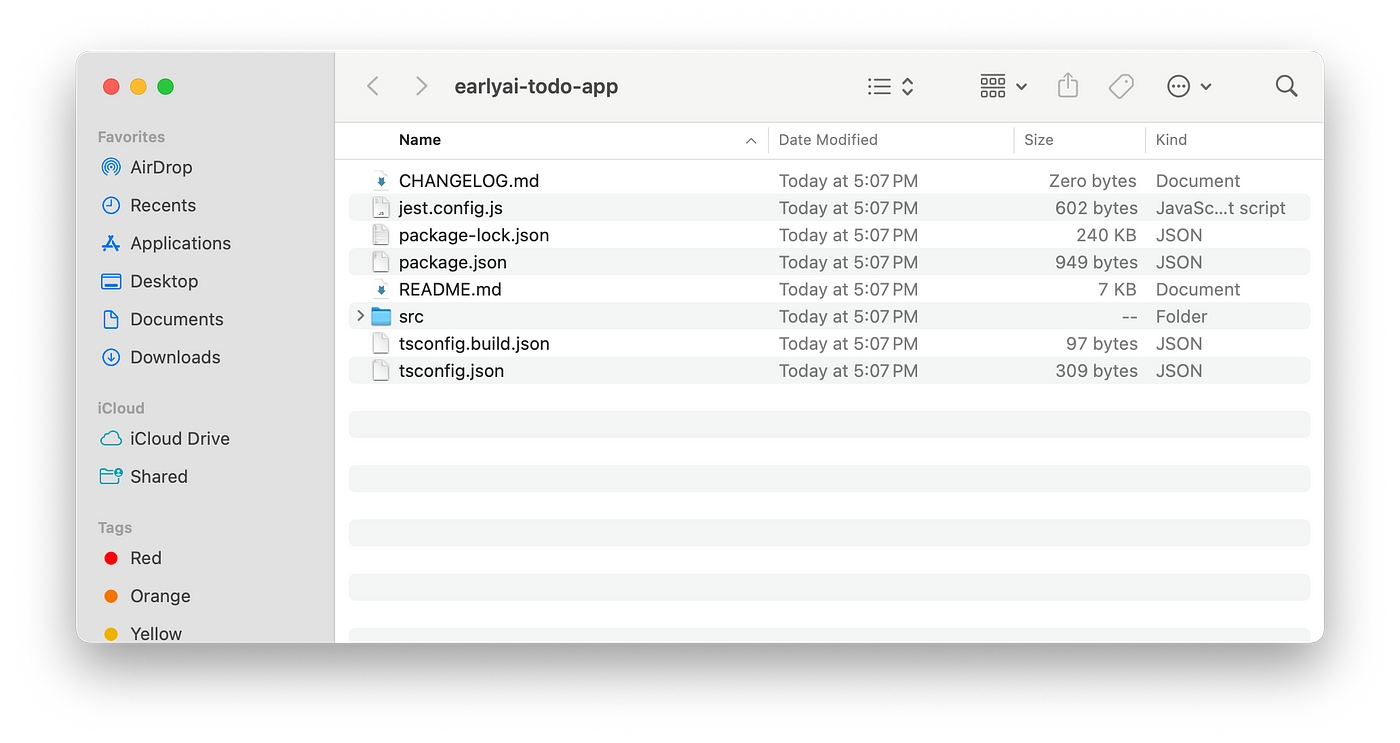Go forward with the right chevron button
Image resolution: width=1400 pixels, height=743 pixels.
(x=421, y=87)
